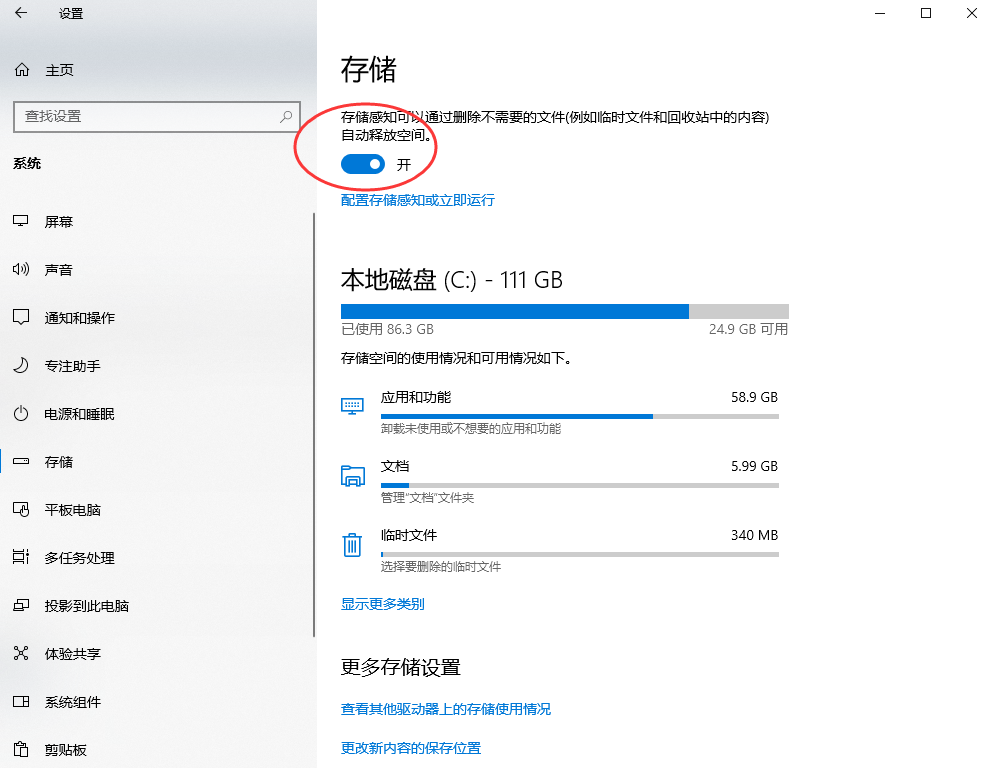The height and width of the screenshot is (768, 986).
Task: Click the 主页 home label
Action: point(59,70)
